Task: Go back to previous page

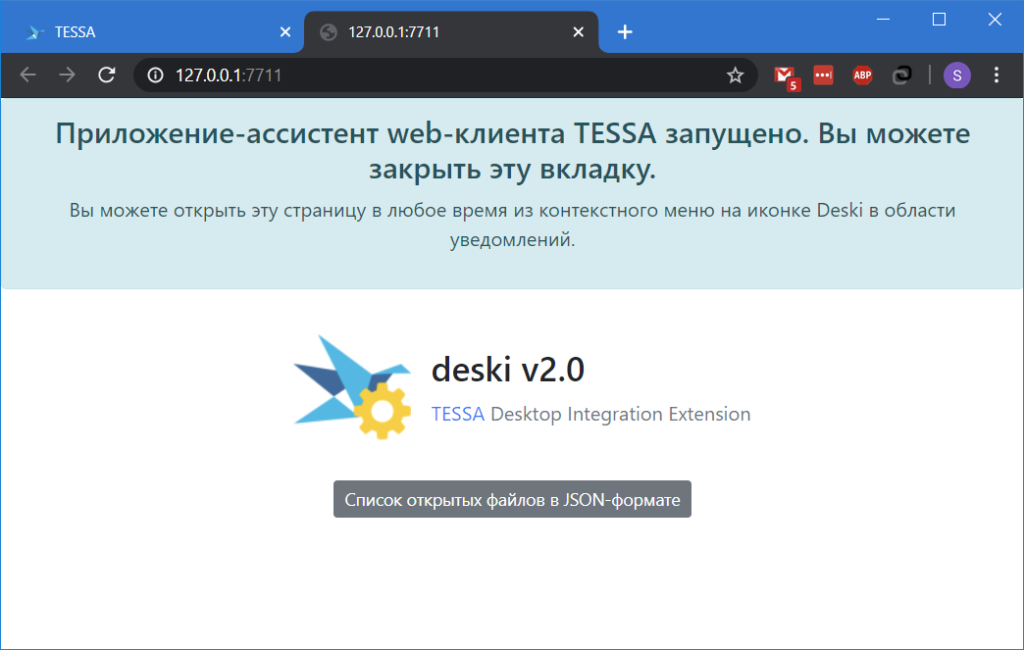Action: (x=27, y=75)
